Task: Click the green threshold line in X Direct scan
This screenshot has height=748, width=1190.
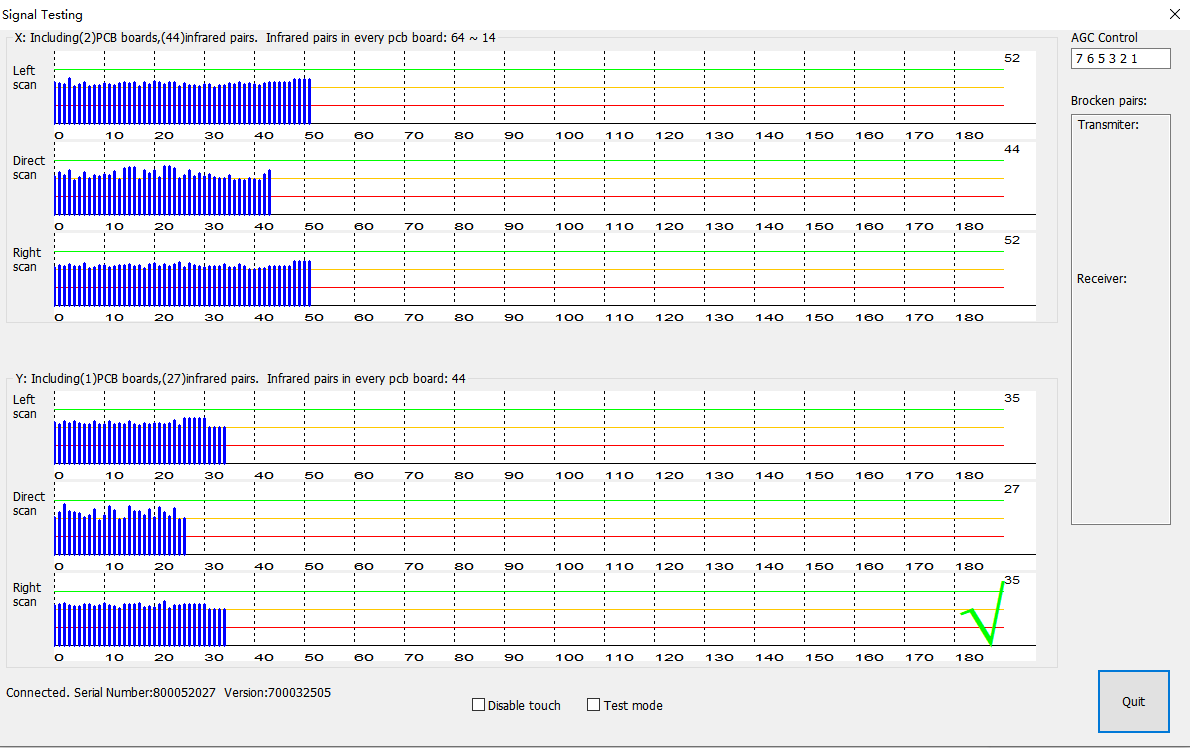Action: pos(600,160)
